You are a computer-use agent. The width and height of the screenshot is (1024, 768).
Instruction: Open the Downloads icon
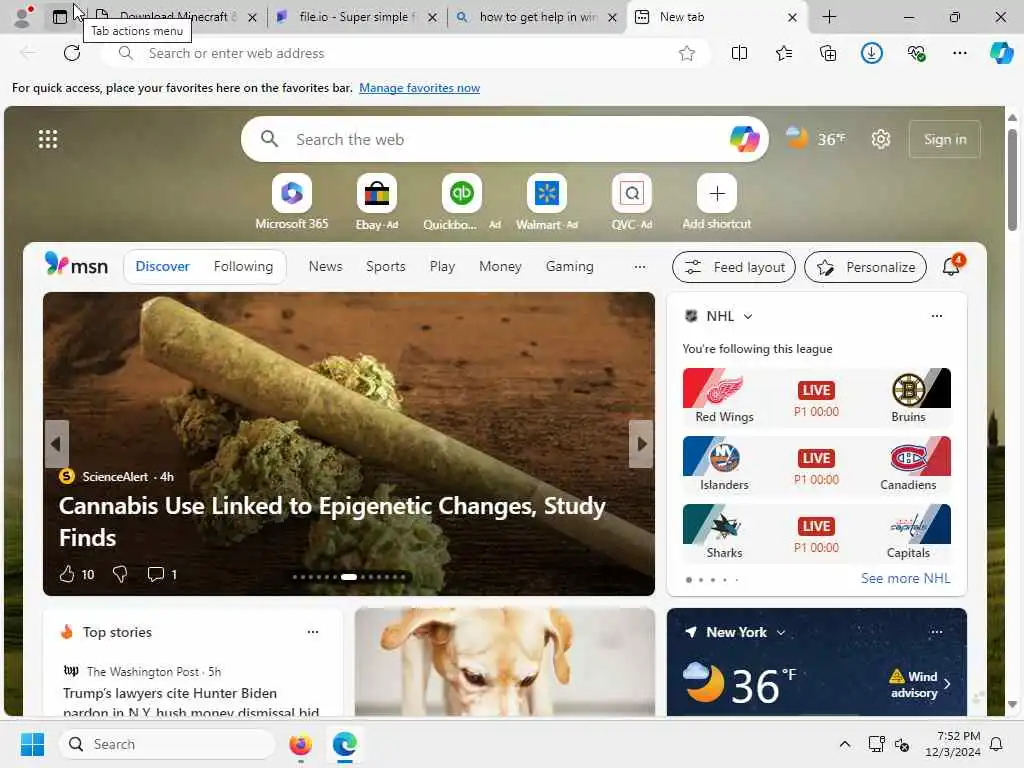tap(872, 53)
